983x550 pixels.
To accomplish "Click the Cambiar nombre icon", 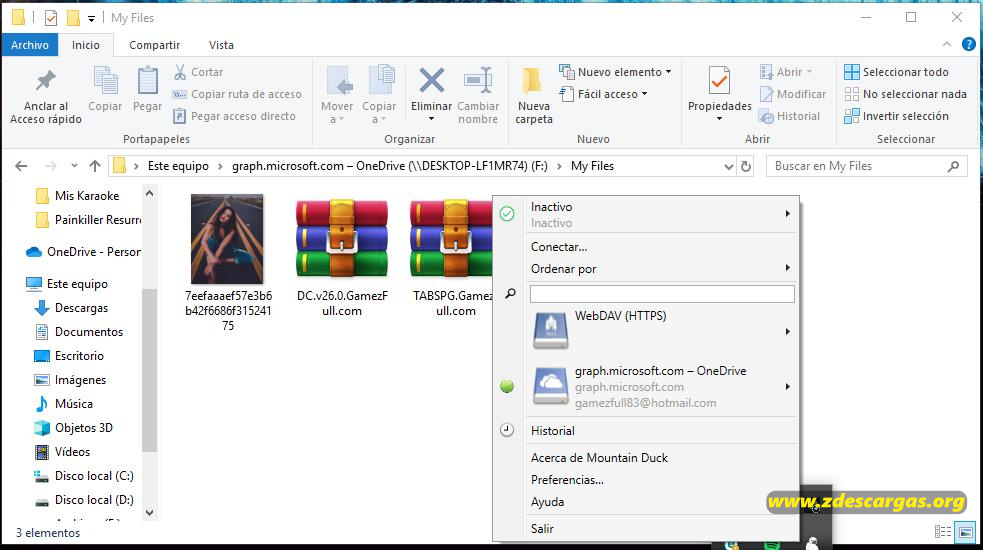I will click(478, 80).
